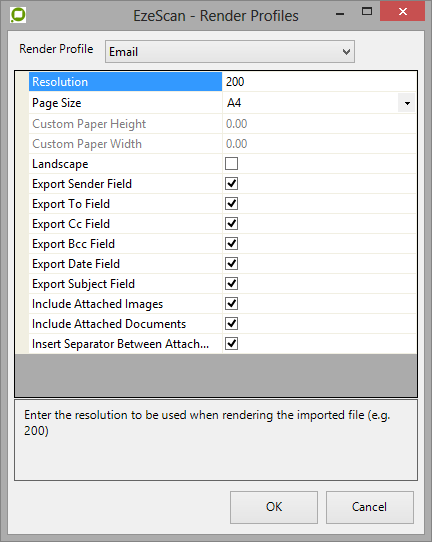Click the Cancel button
432x542 pixels.
(x=369, y=507)
